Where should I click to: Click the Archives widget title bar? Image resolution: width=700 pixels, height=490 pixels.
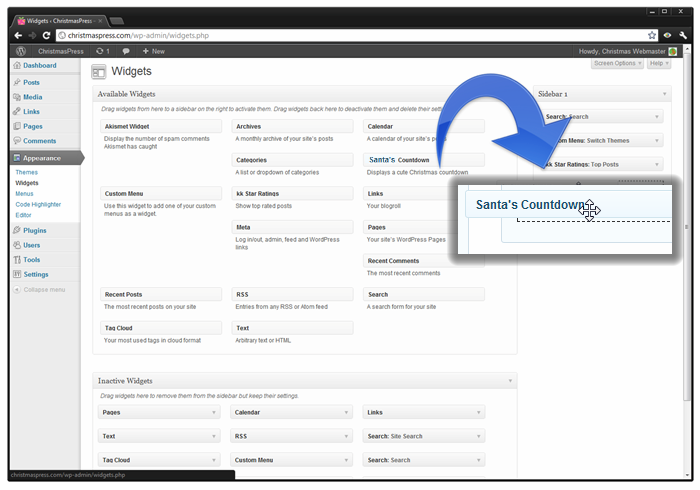(x=292, y=126)
